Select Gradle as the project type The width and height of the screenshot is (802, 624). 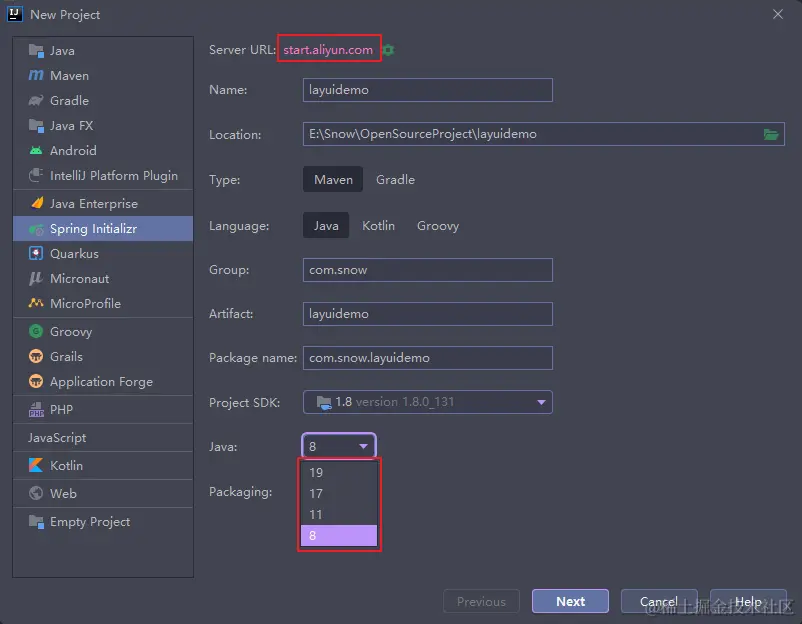(395, 180)
